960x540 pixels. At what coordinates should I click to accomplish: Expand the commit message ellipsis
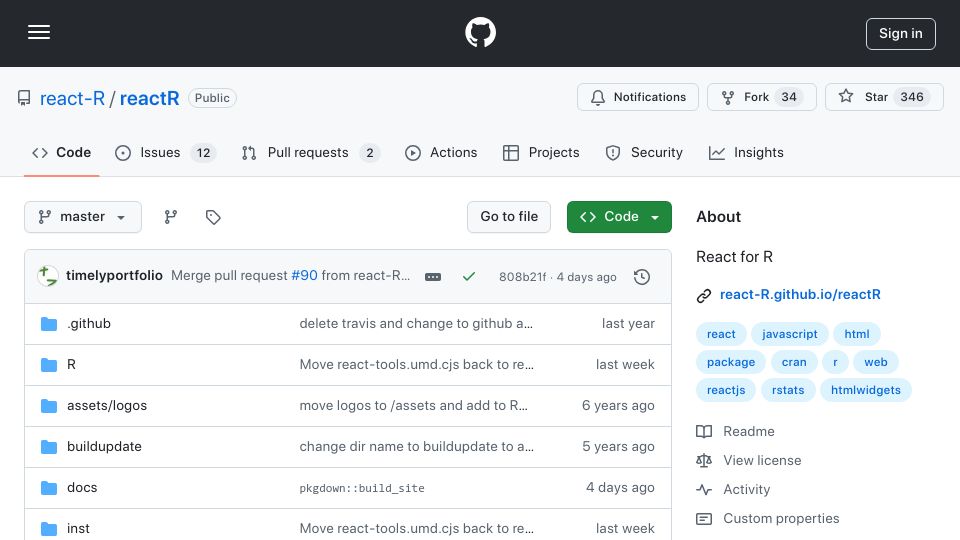click(433, 277)
